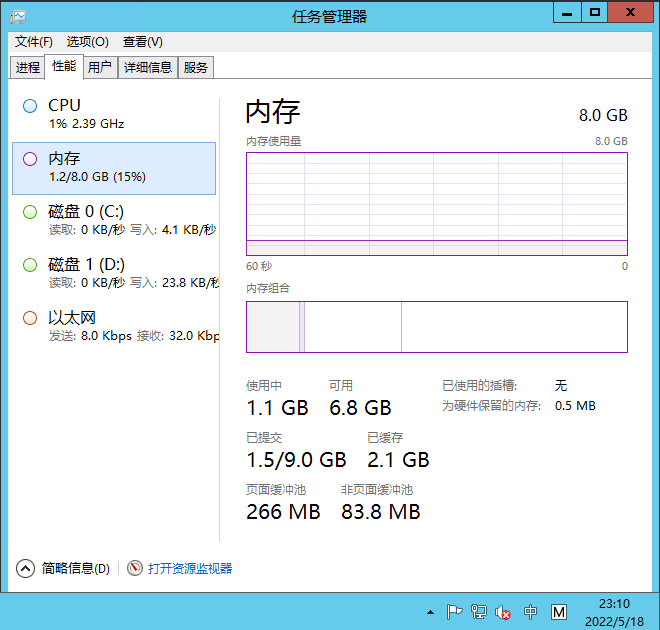Click the 磁盘 0 (C:) green circle icon
This screenshot has width=660, height=630.
[30, 212]
